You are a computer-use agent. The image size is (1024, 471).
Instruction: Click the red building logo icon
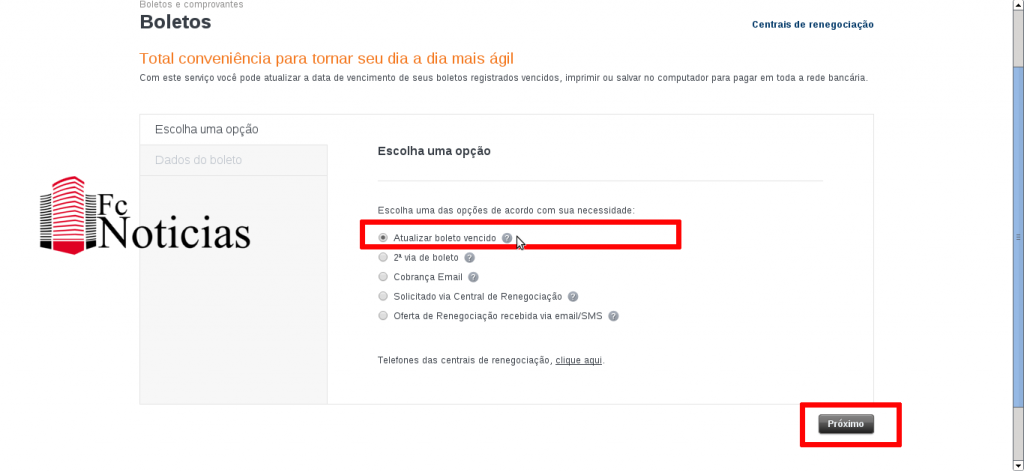click(64, 214)
